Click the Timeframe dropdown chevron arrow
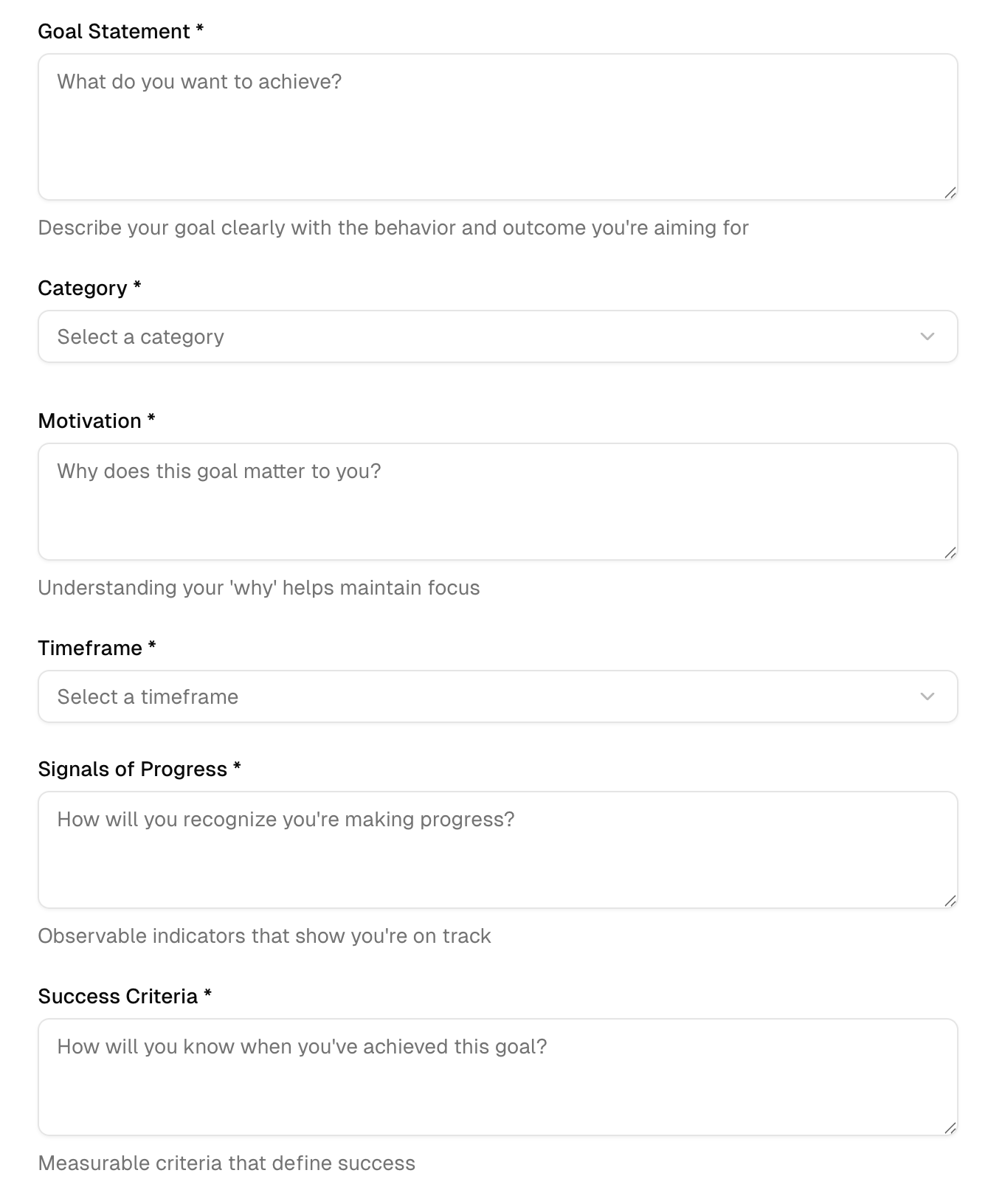The height and width of the screenshot is (1204, 1002). pos(927,696)
